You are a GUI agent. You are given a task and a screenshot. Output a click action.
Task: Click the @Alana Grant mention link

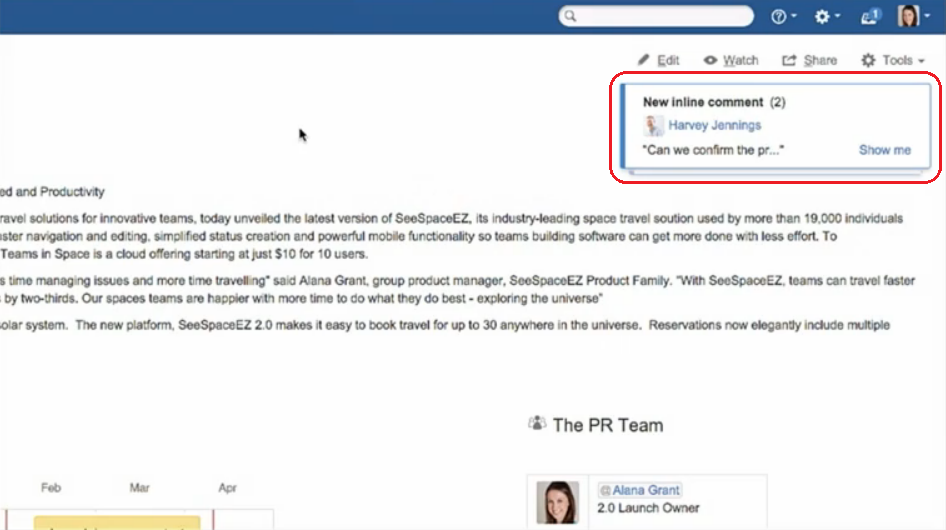pyautogui.click(x=639, y=490)
